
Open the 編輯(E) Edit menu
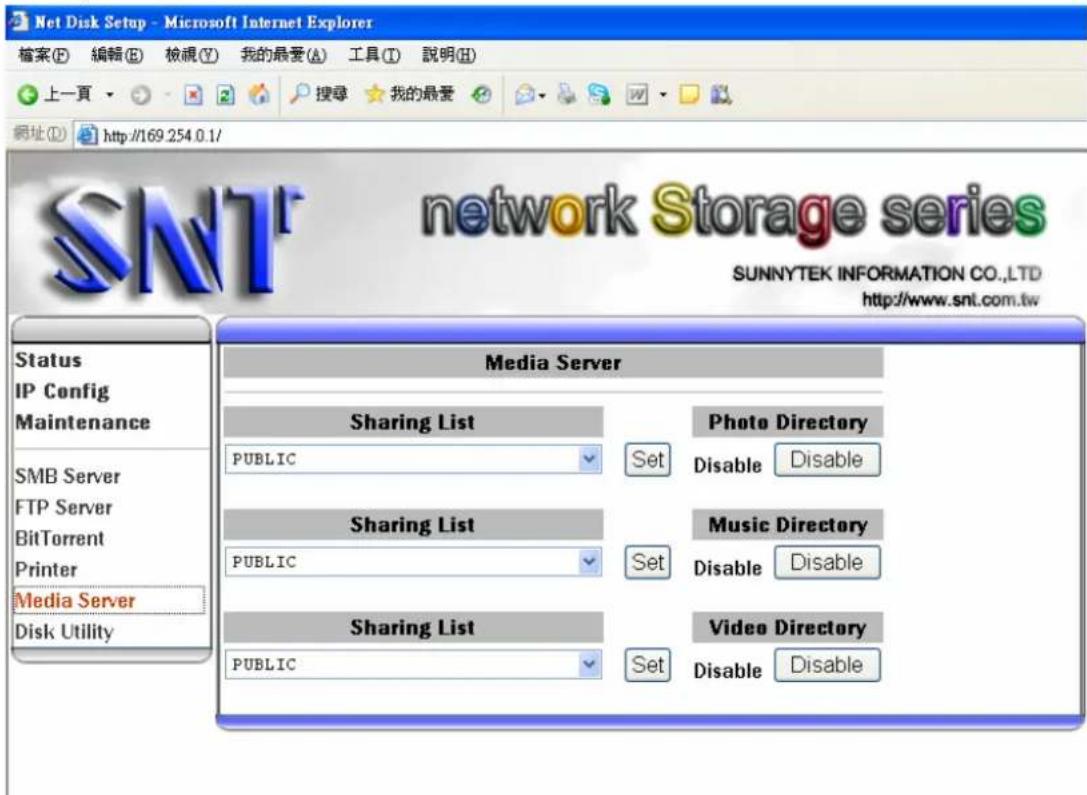(117, 55)
